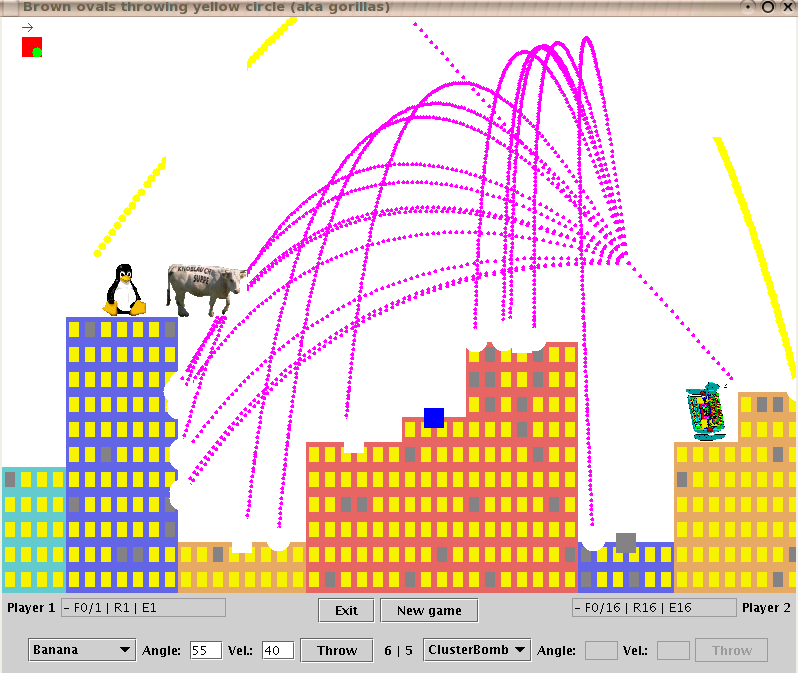Image resolution: width=798 pixels, height=673 pixels.
Task: Click the red wind indicator square
Action: 32,47
